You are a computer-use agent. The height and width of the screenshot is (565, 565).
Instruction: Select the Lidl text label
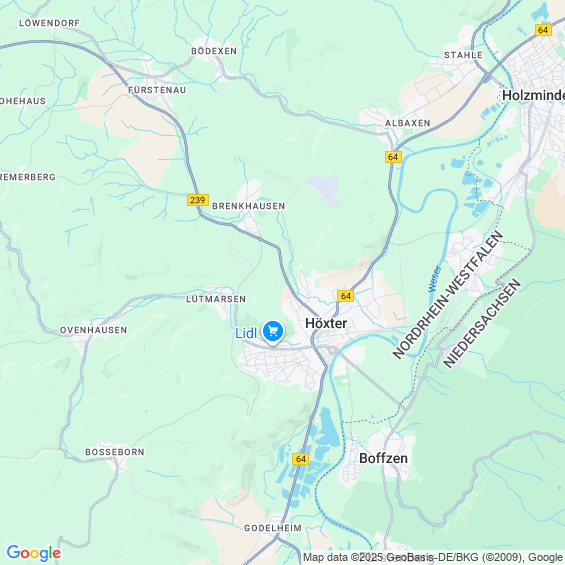click(246, 333)
